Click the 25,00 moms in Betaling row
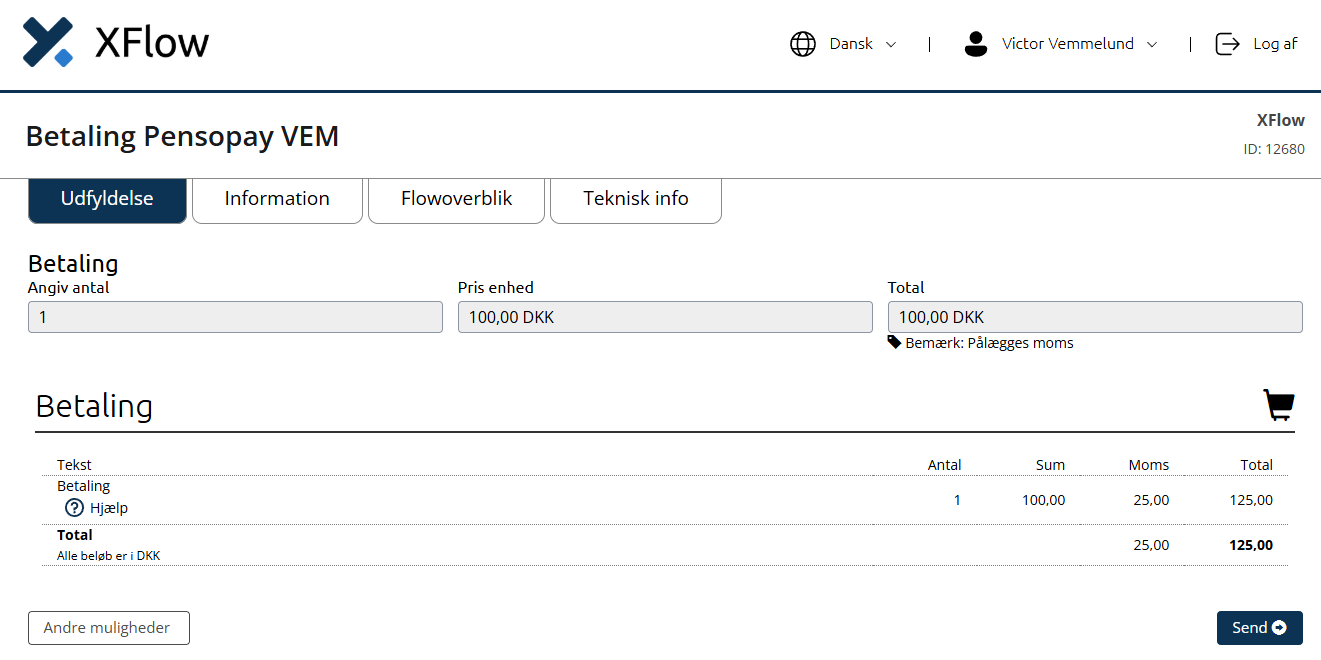Viewport: 1321px width, 660px height. [x=1151, y=500]
